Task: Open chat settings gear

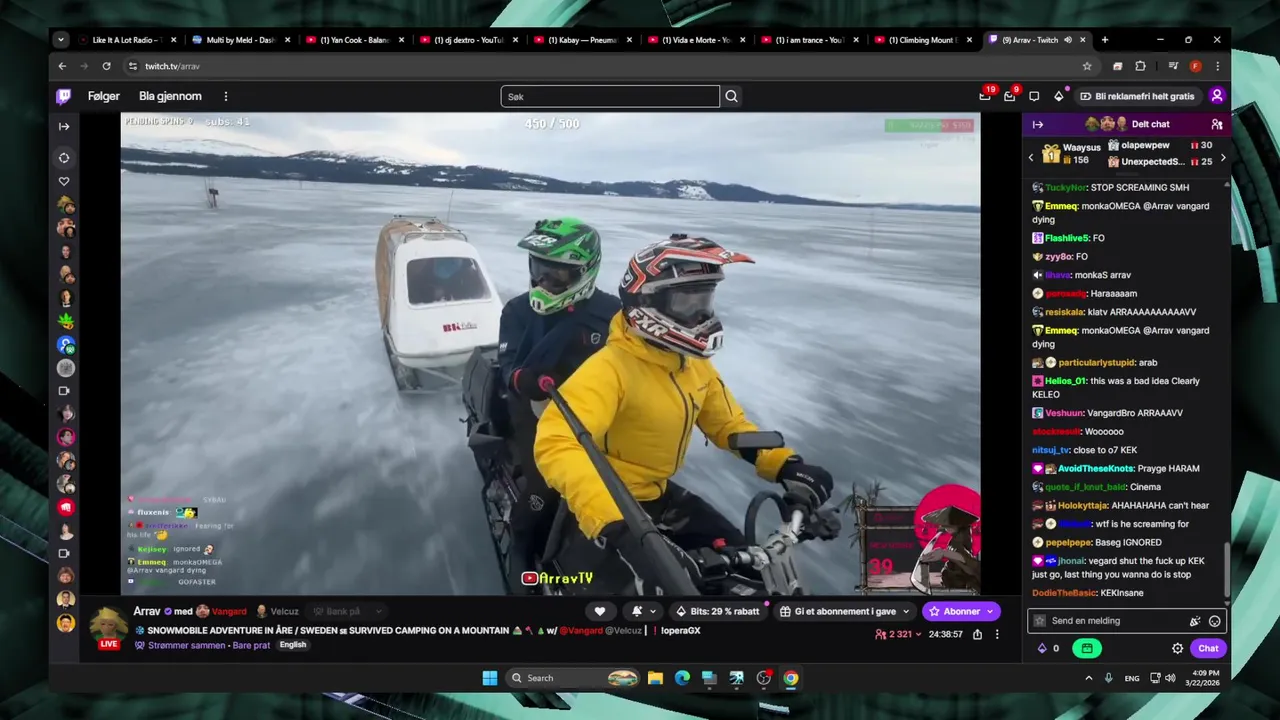Action: click(1178, 648)
